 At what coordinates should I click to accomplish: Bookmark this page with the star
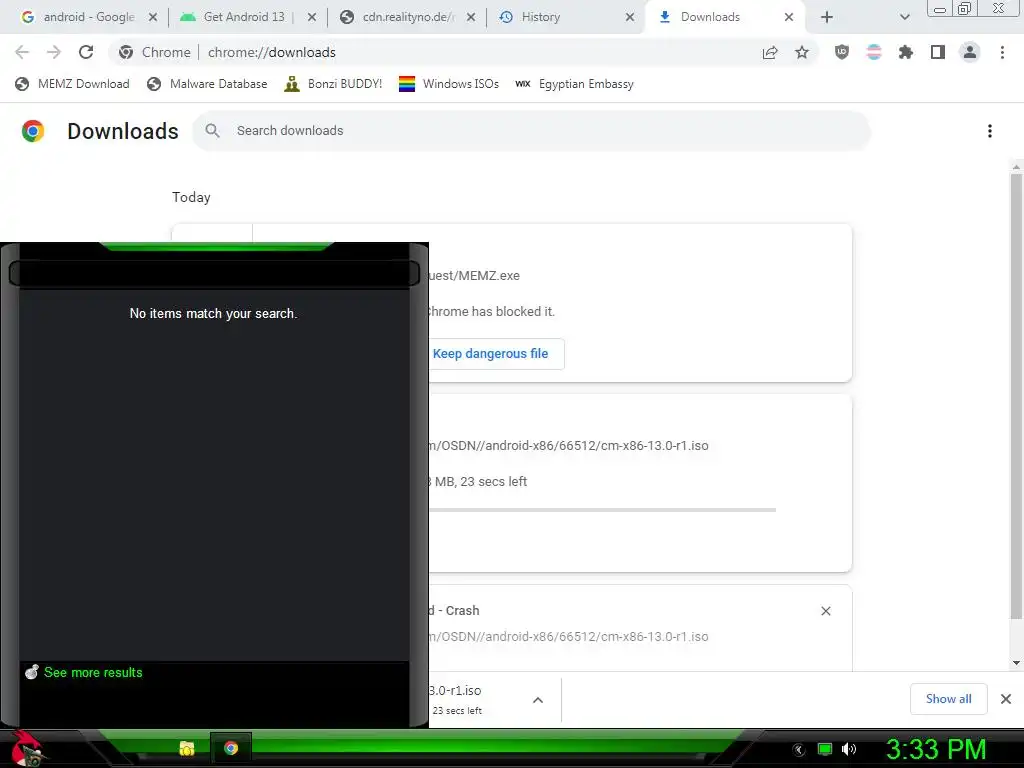tap(802, 52)
